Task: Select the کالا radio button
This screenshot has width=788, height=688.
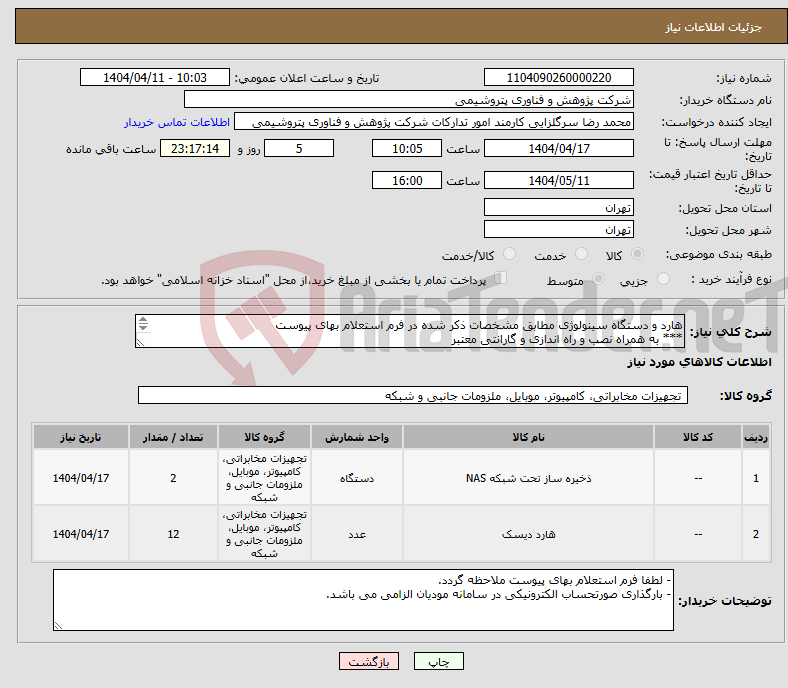Action: [637, 254]
